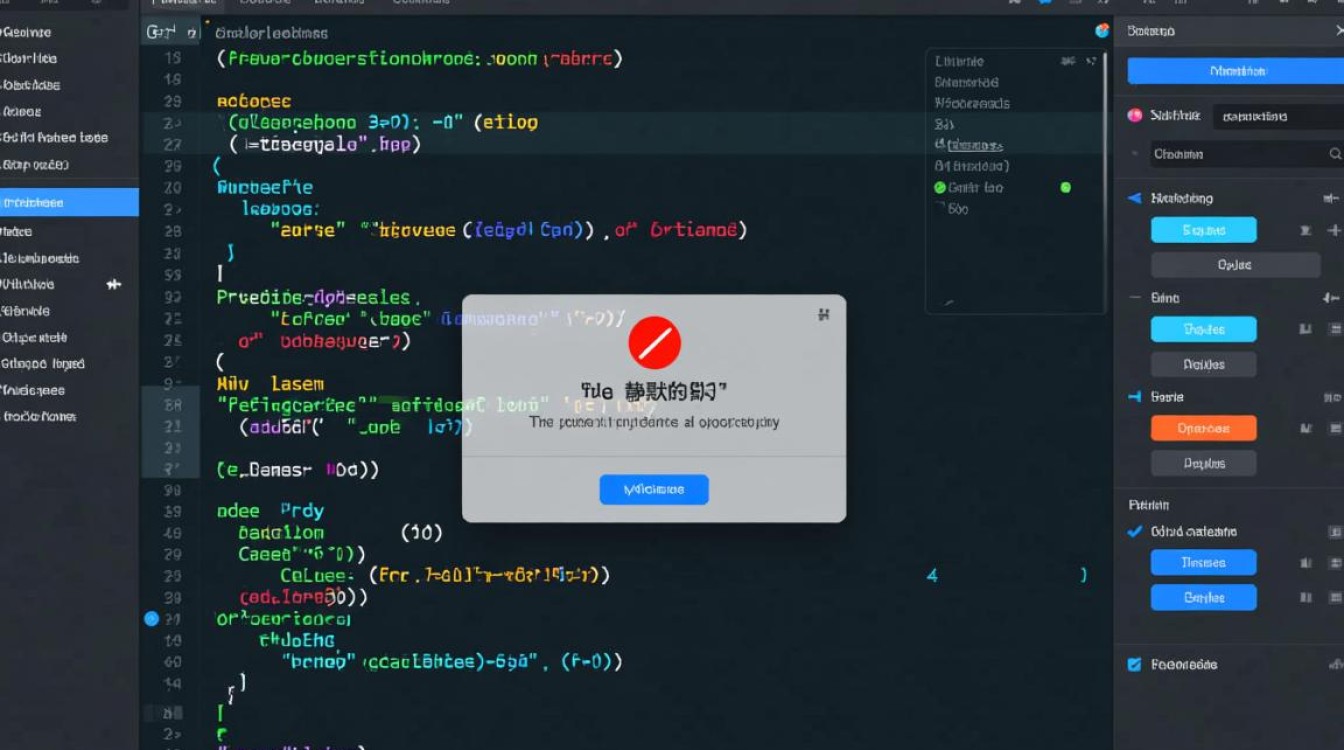This screenshot has width=1344, height=750.
Task: Click the colorful round icon at the editor's top right
Action: 1102,31
